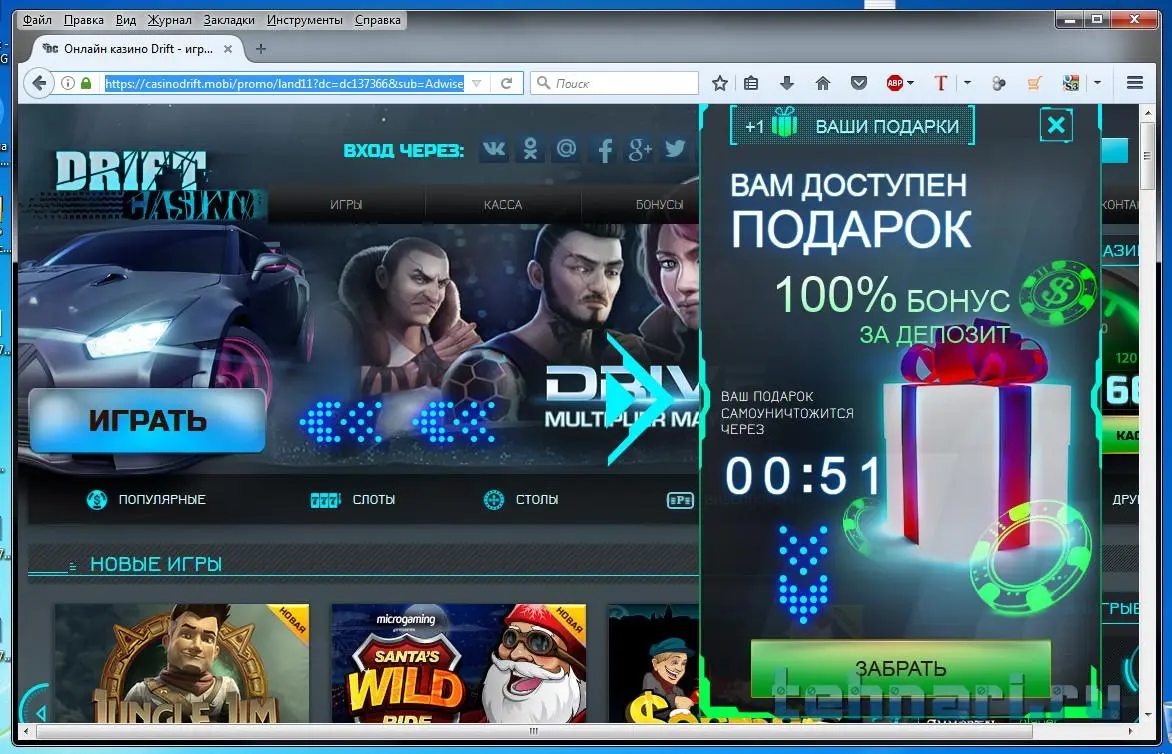The image size is (1172, 754).
Task: Expand the address bar history dropdown
Action: coord(477,83)
